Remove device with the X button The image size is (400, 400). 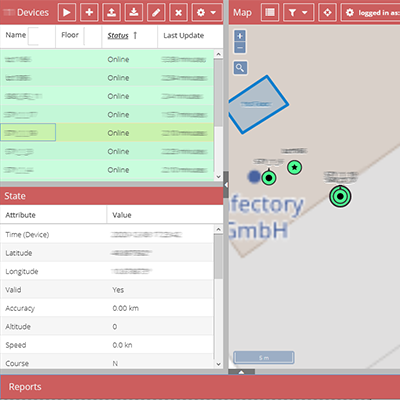point(178,12)
